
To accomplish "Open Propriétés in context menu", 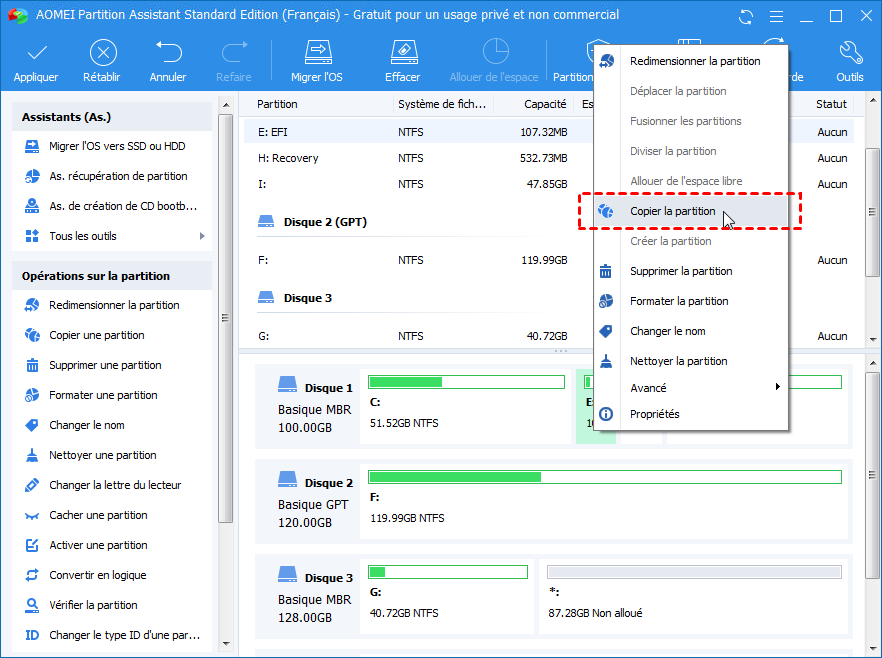I will point(691,414).
